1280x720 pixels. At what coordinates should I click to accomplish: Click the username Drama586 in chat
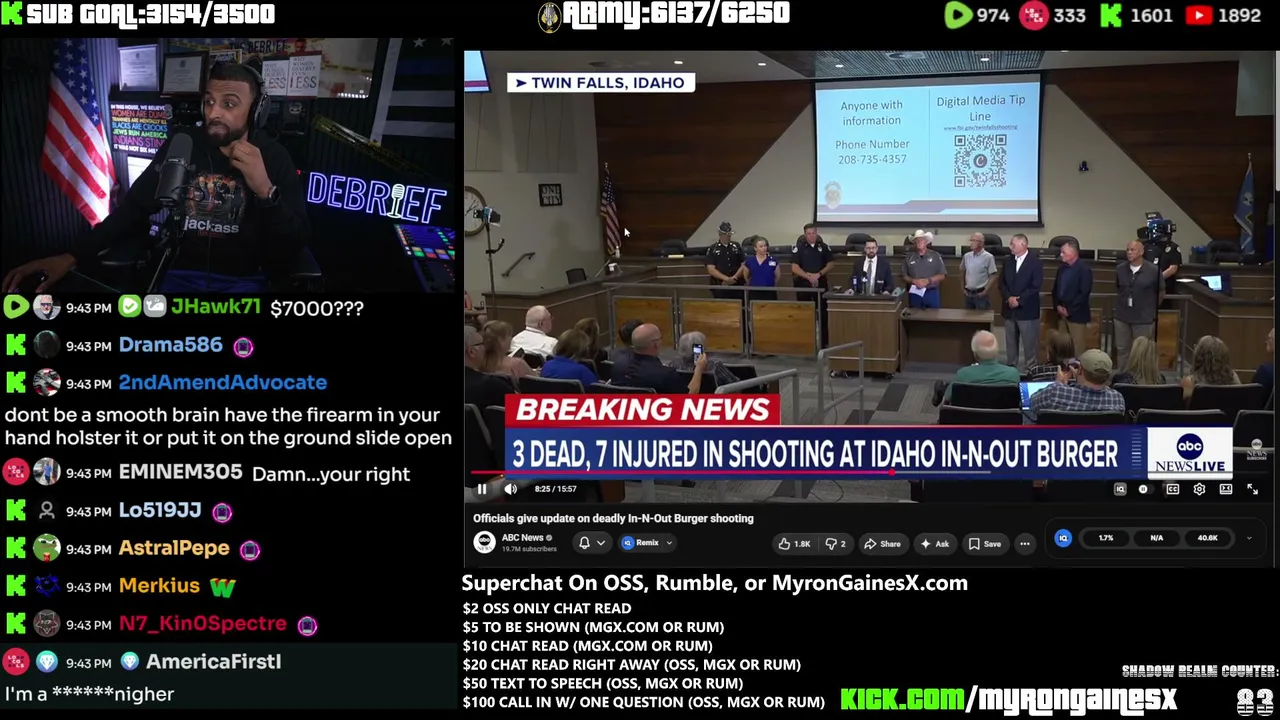[170, 345]
